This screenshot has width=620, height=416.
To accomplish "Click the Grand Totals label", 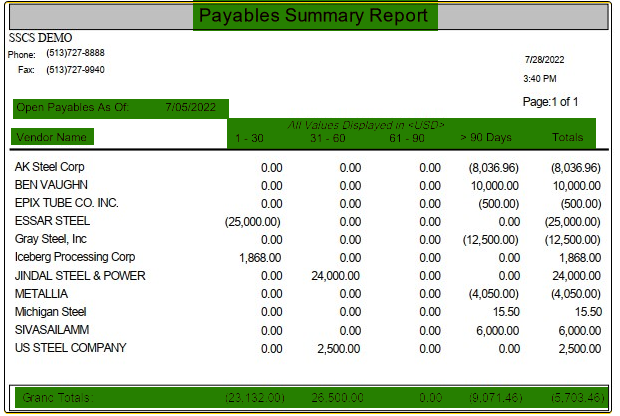I will pos(58,397).
